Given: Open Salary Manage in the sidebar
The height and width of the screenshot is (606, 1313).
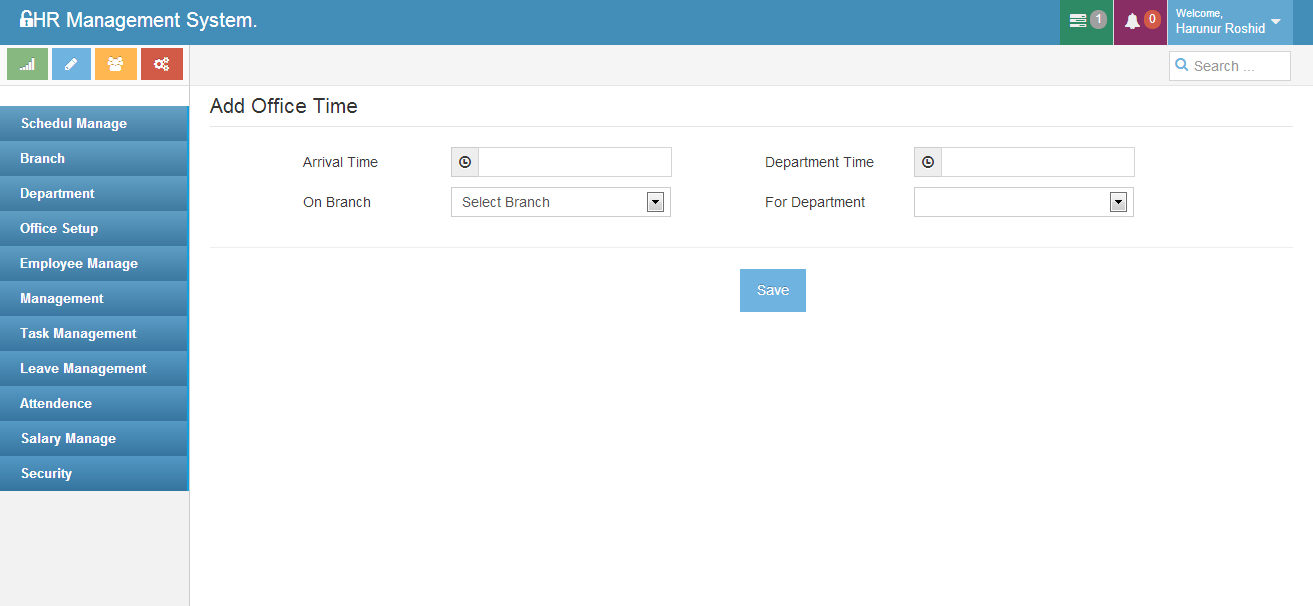Looking at the screenshot, I should click(x=68, y=439).
